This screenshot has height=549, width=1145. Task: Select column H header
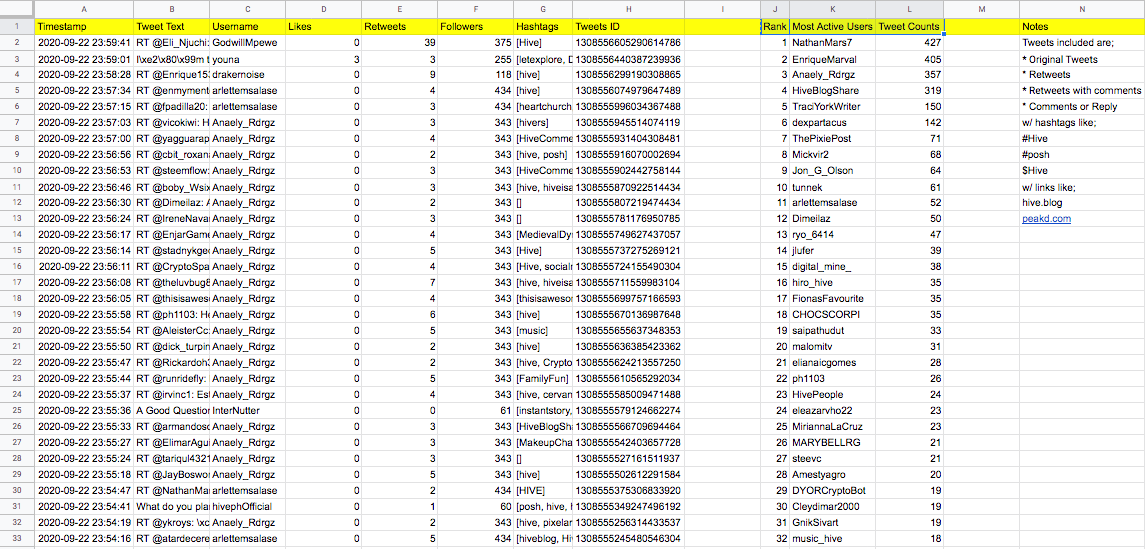pyautogui.click(x=629, y=9)
